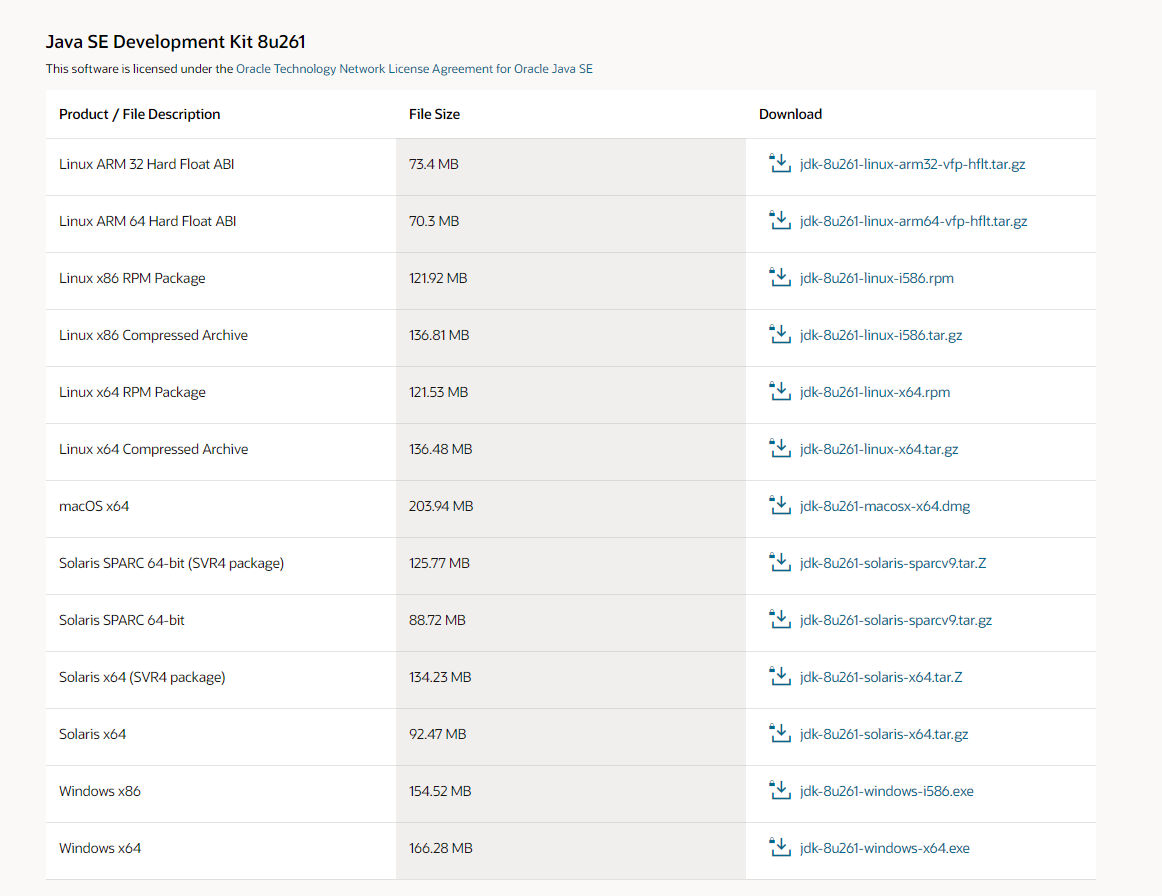
Task: Click download icon for Windows x64
Action: (780, 848)
